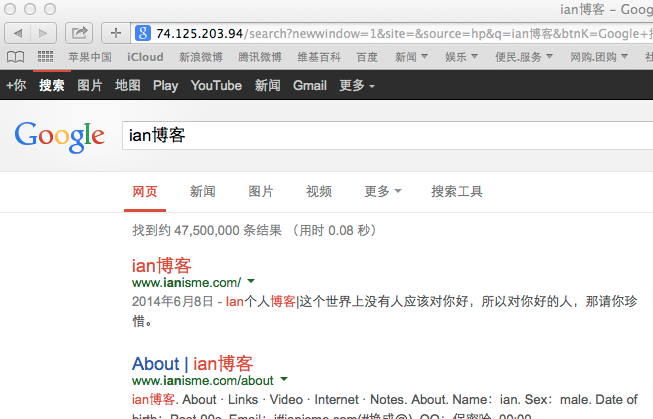Screen dimensions: 653x419
Task: Open the About | ian博客 result link
Action: 192,364
